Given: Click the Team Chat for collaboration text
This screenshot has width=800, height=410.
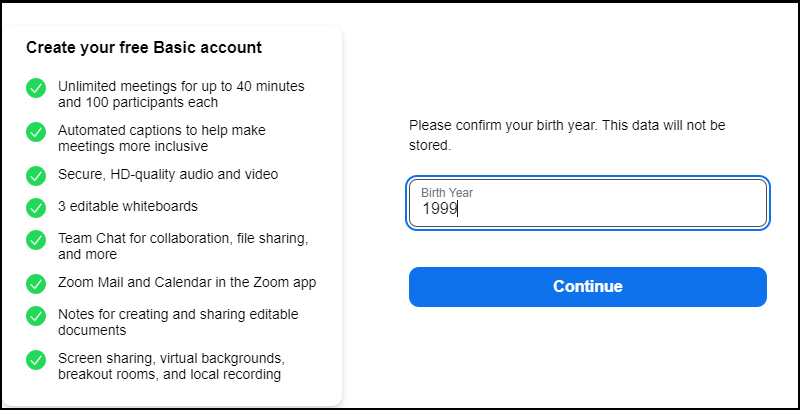Looking at the screenshot, I should point(183,246).
